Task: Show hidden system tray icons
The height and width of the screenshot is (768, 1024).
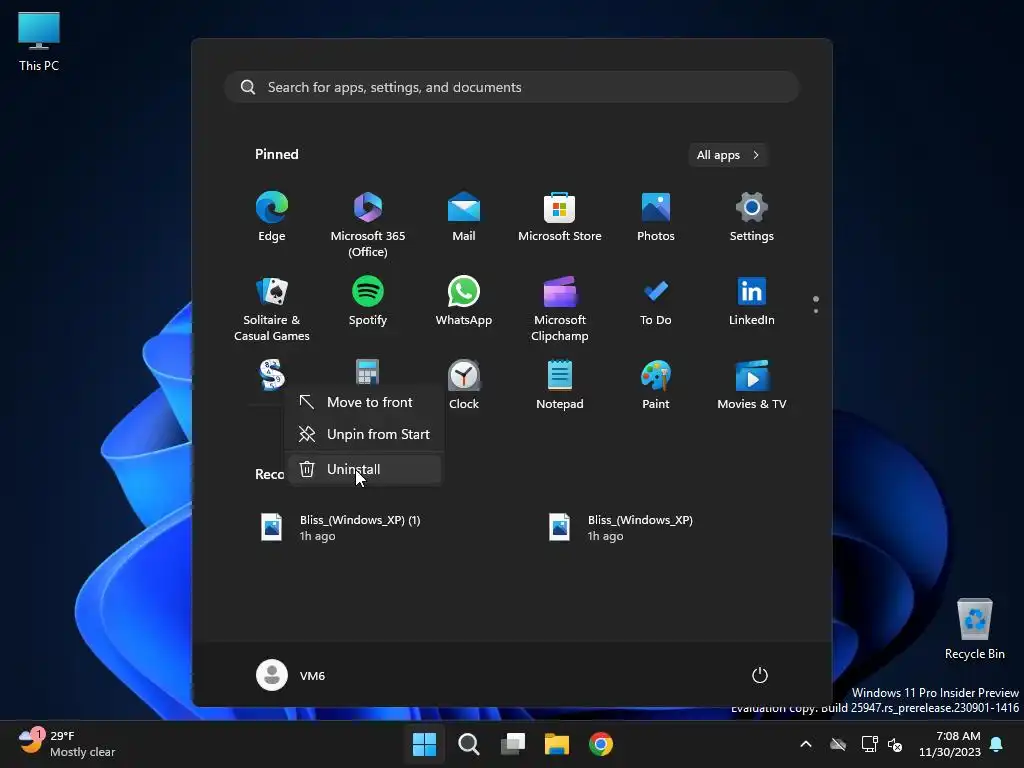Action: (806, 744)
